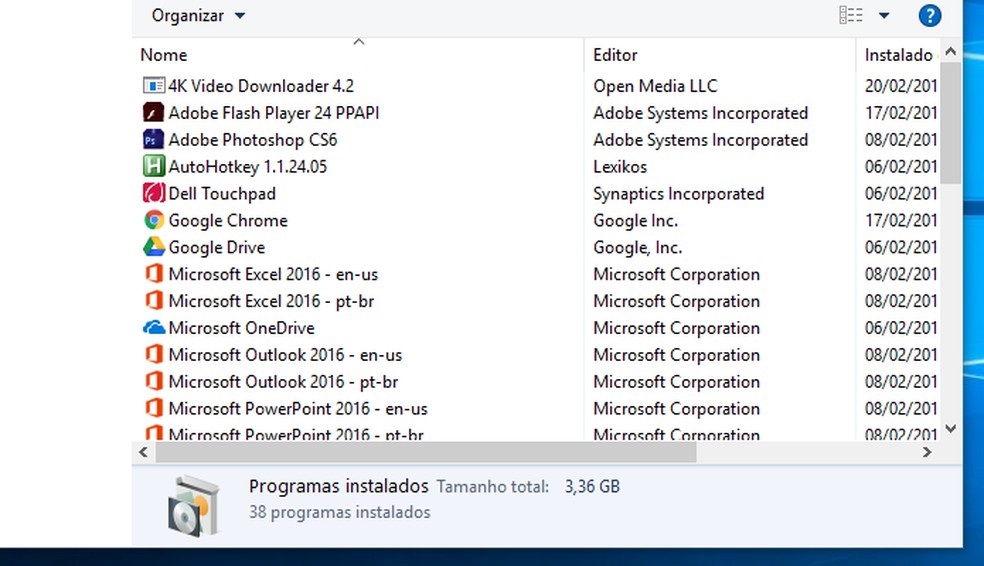Select the Google Chrome icon
Viewport: 984px width, 566px height.
(x=153, y=221)
